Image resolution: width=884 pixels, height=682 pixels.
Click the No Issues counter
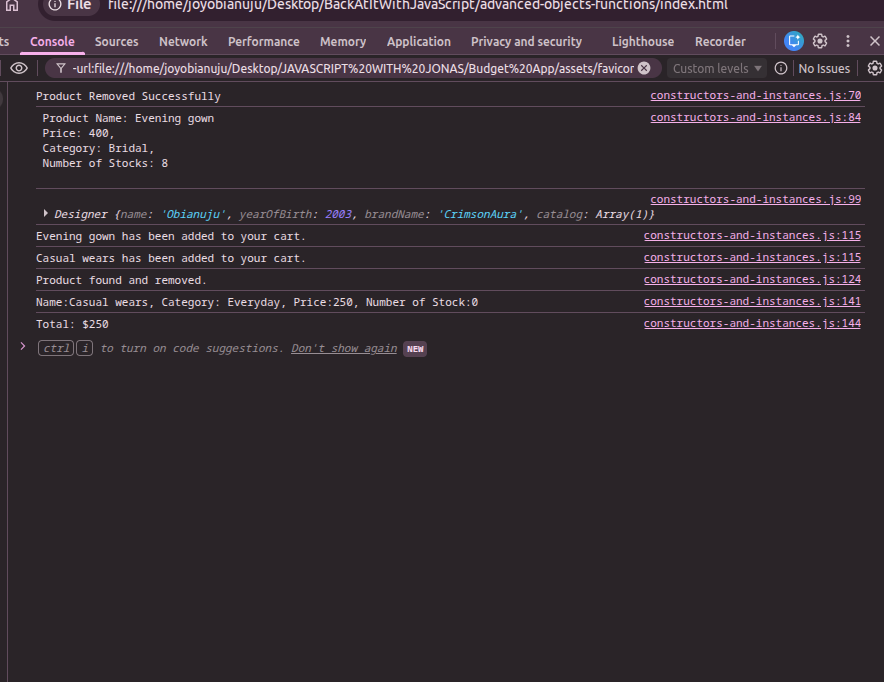click(824, 68)
